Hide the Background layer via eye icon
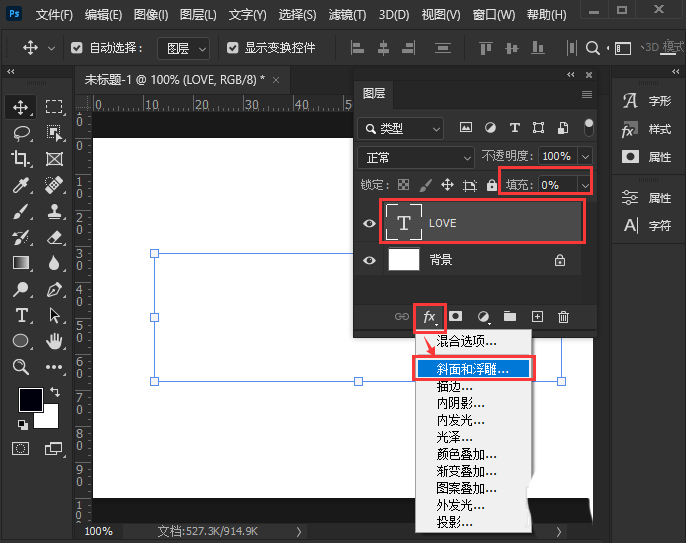The height and width of the screenshot is (543, 686). [x=369, y=260]
